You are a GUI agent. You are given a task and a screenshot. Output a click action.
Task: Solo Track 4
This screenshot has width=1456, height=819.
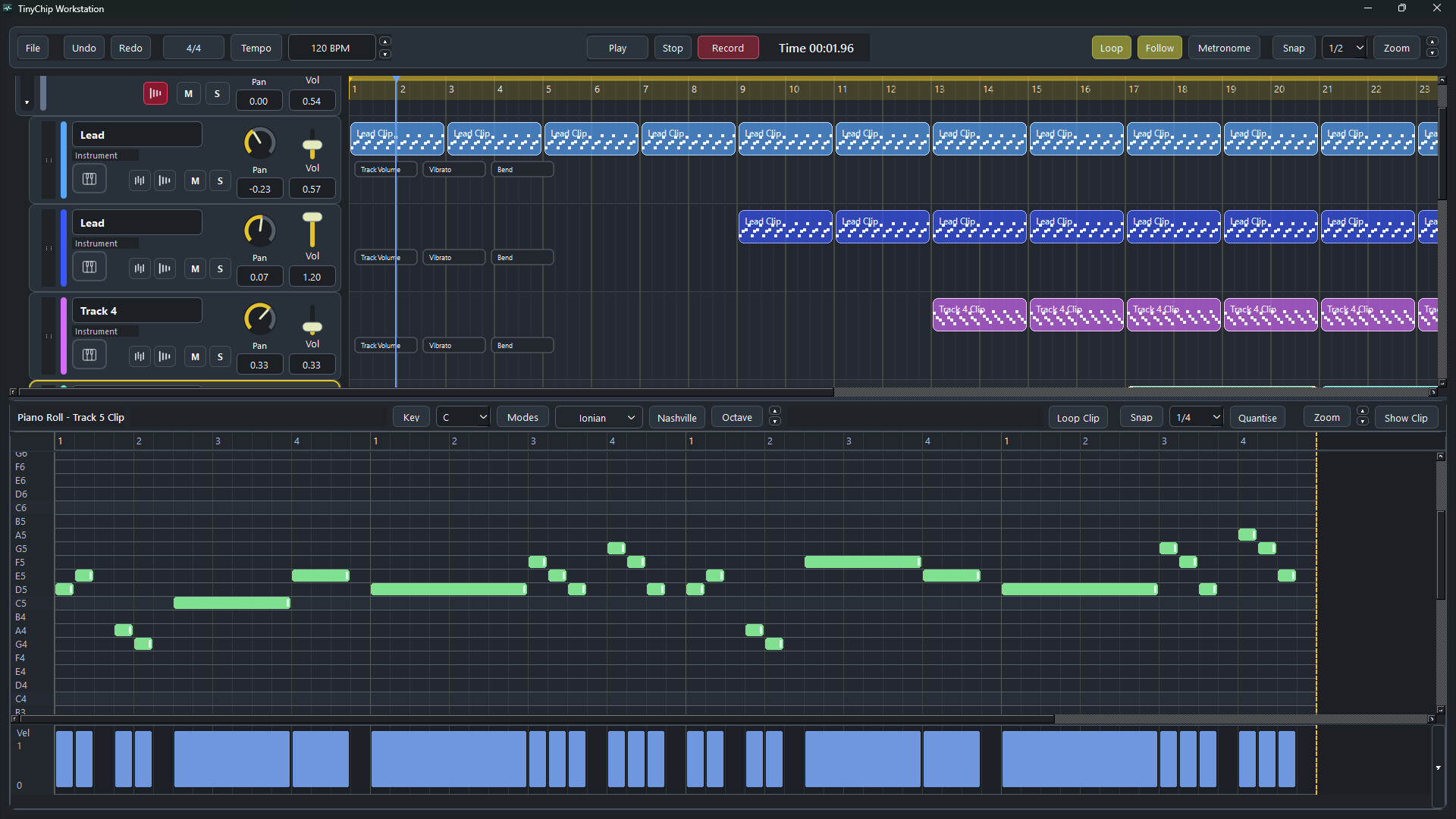pos(220,356)
